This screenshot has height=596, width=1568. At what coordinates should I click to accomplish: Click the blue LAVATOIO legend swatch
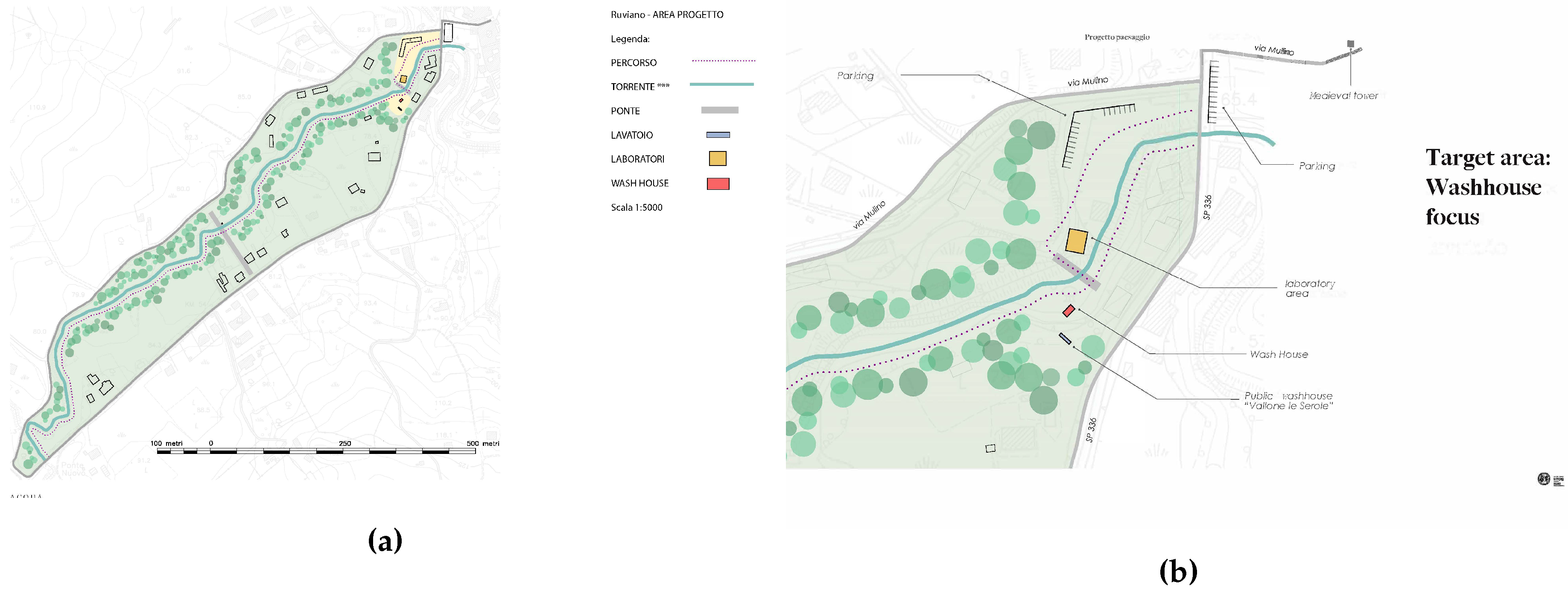click(x=718, y=135)
